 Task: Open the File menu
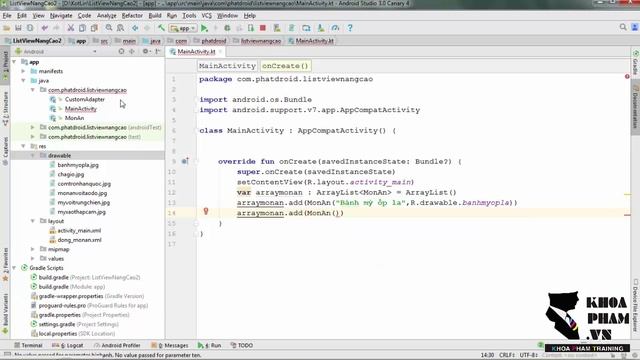[7, 16]
